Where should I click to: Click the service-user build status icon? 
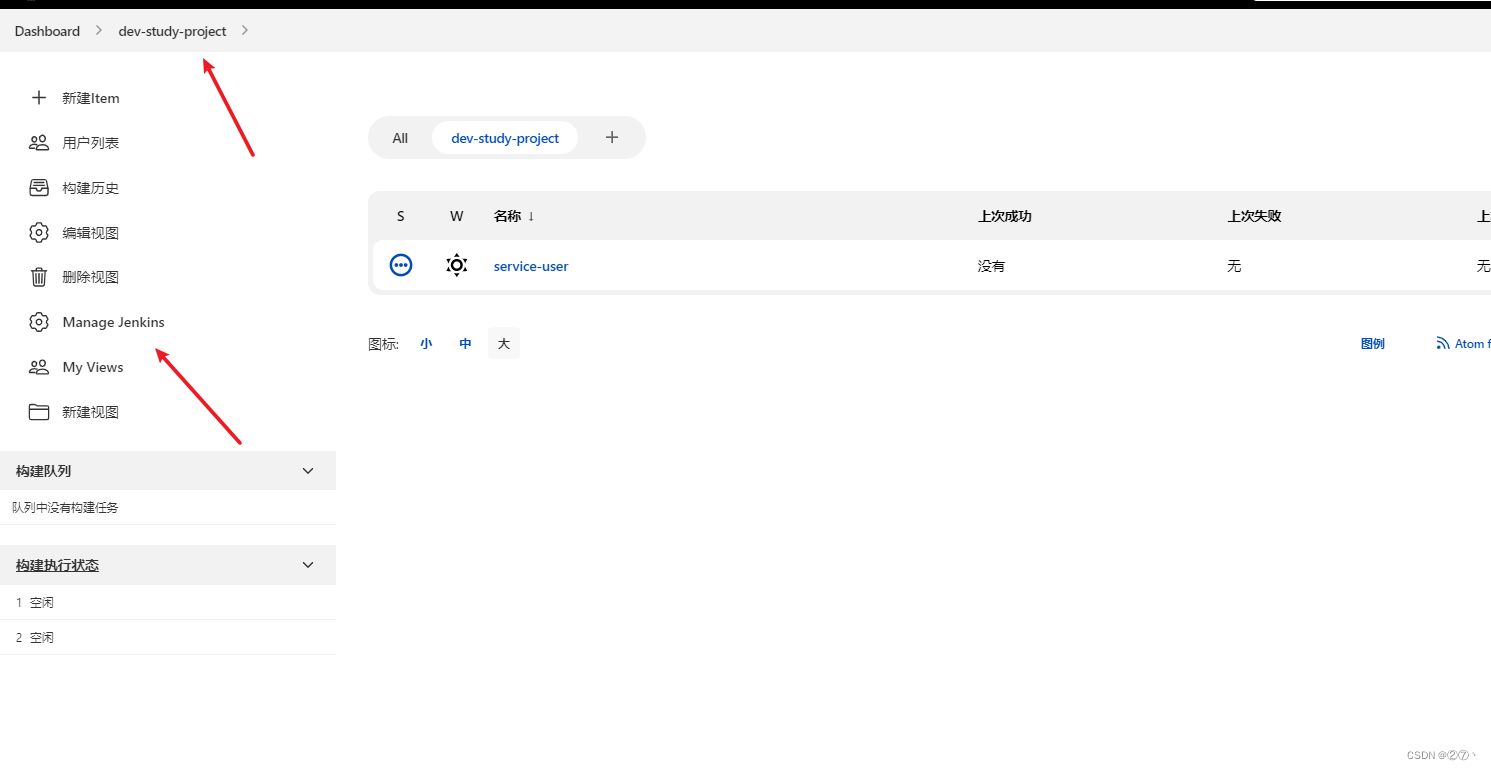(x=401, y=265)
